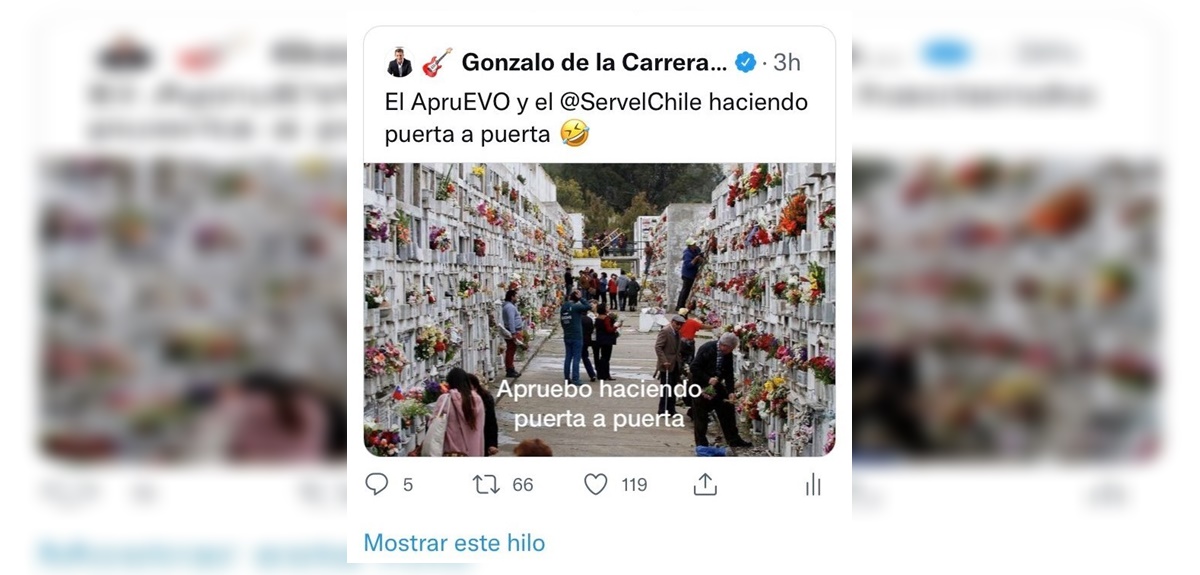Click the 66 retweets count

tap(523, 485)
